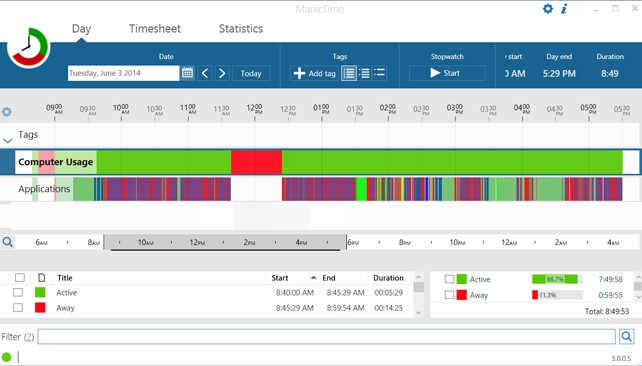
Task: Click the date field Tuesday, June 3 2014
Action: coord(123,73)
